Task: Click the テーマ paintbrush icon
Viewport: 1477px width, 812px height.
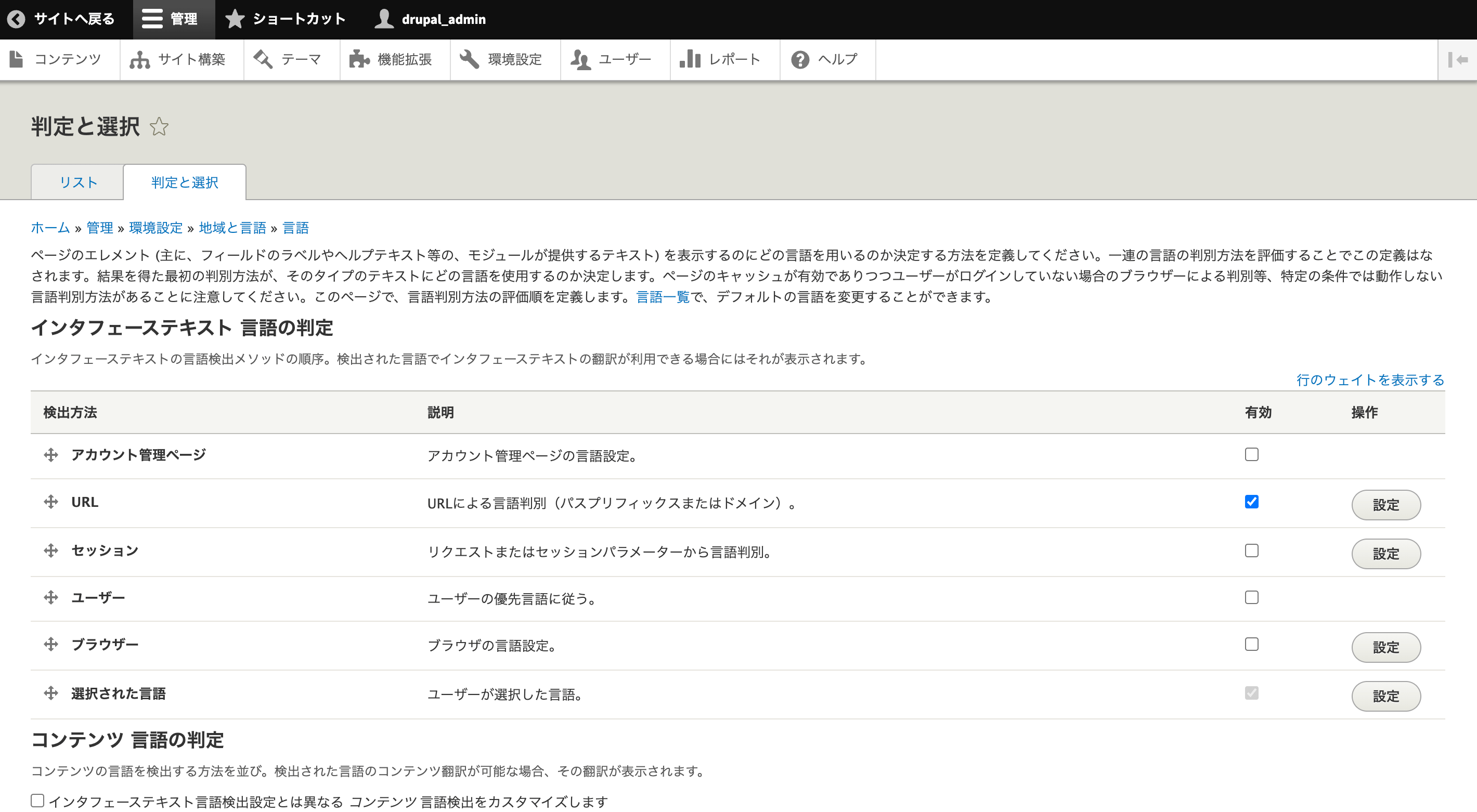Action: 263,59
